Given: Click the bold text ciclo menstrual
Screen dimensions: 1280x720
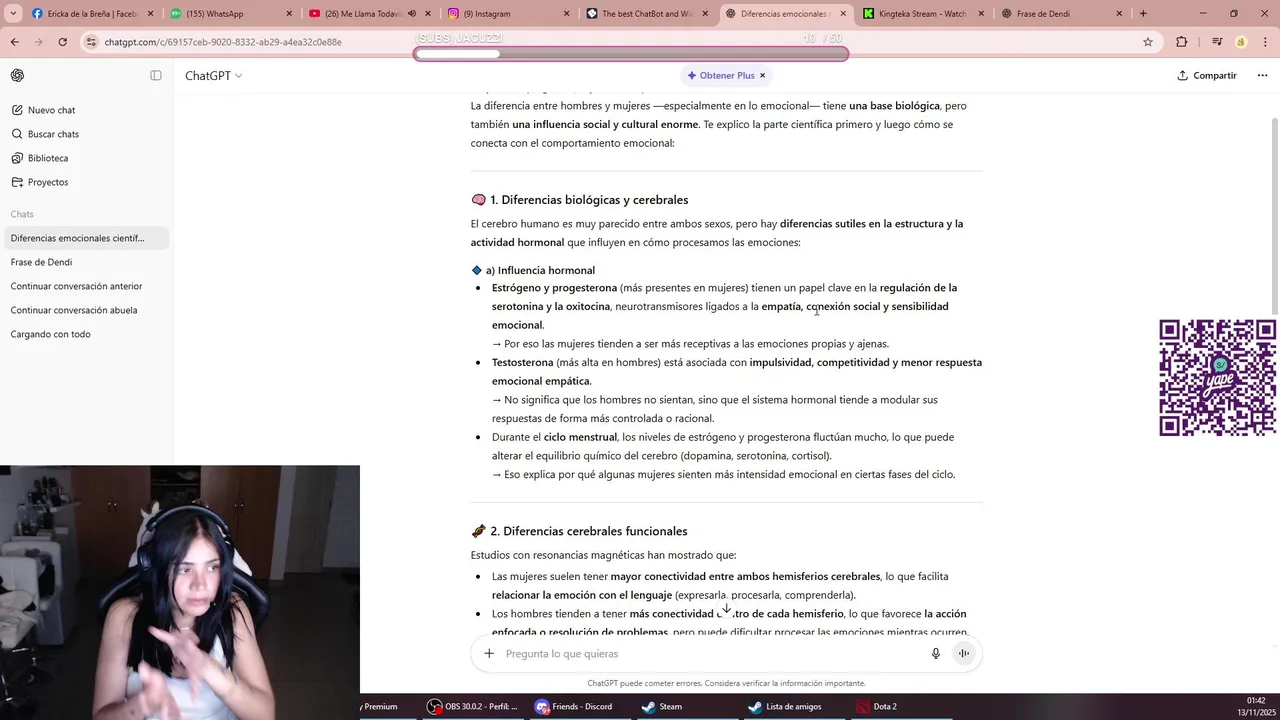Looking at the screenshot, I should tap(580, 437).
